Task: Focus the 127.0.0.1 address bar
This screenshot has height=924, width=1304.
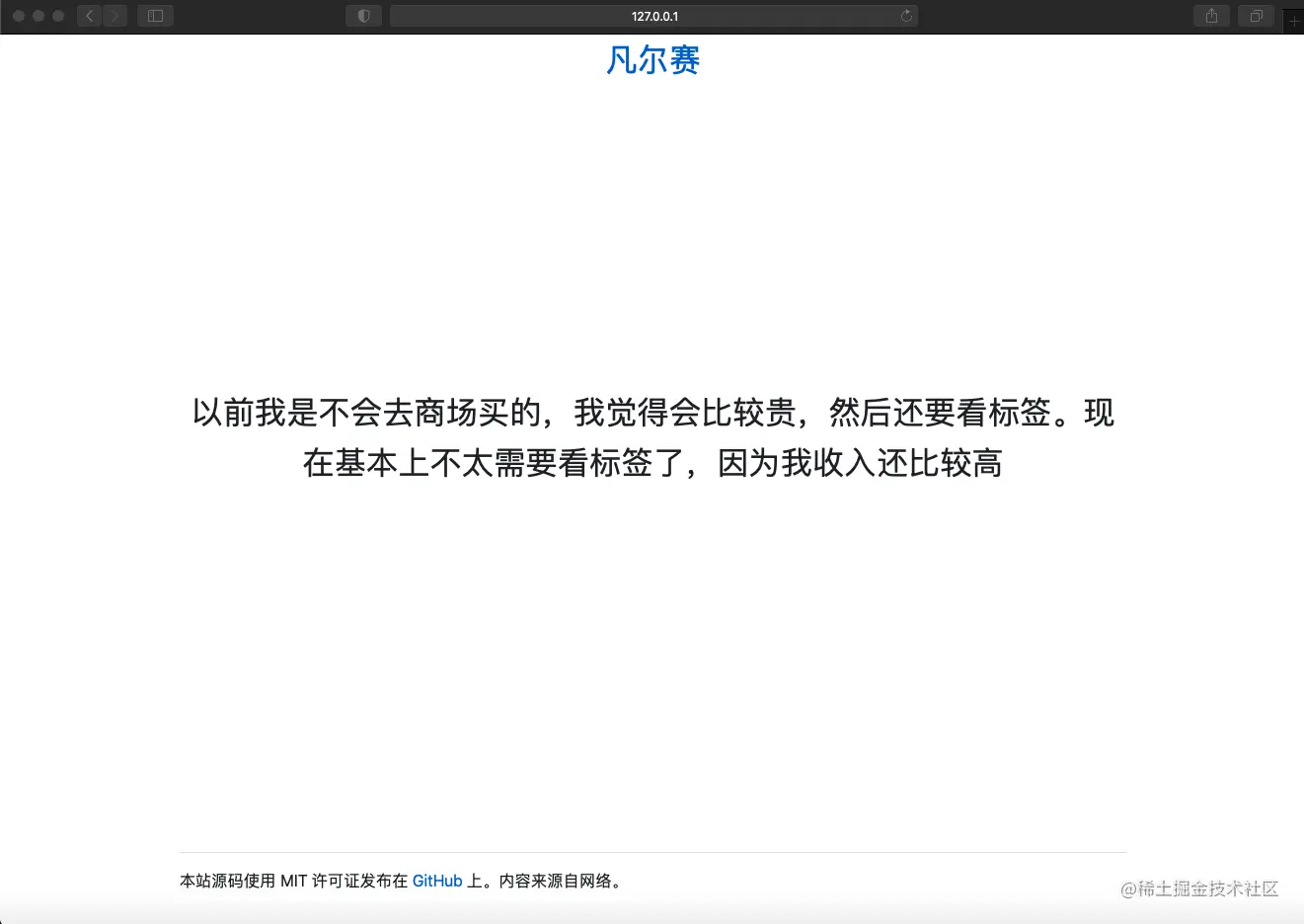Action: pos(653,16)
